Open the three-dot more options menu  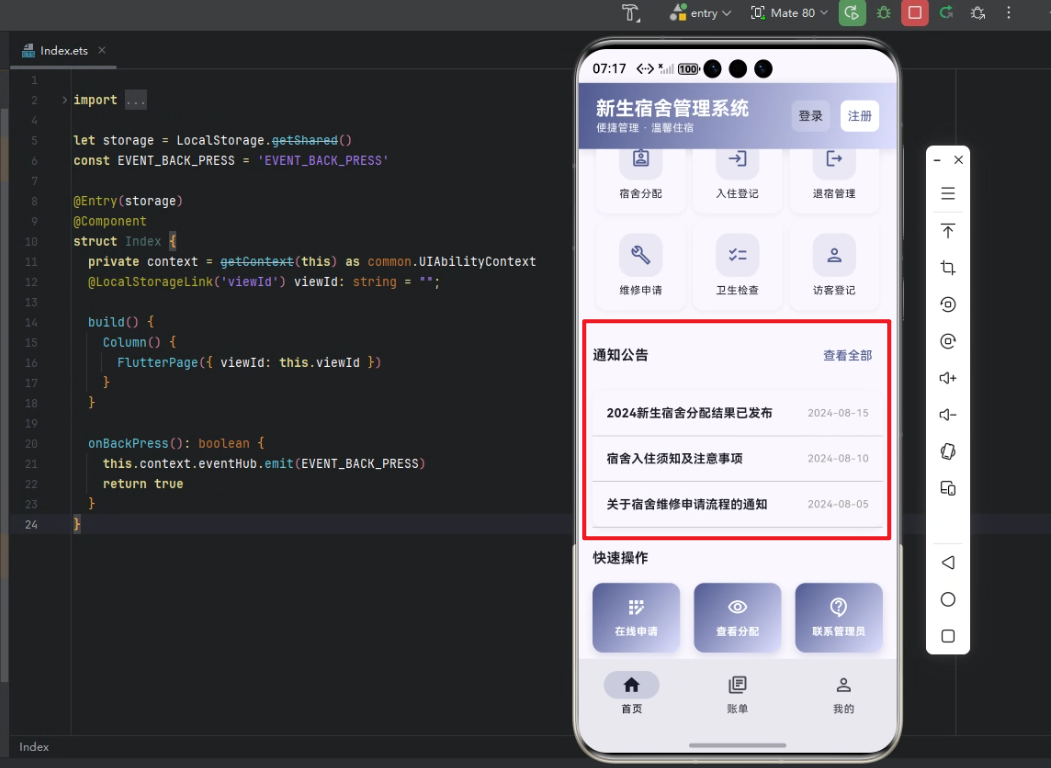pyautogui.click(x=1009, y=13)
